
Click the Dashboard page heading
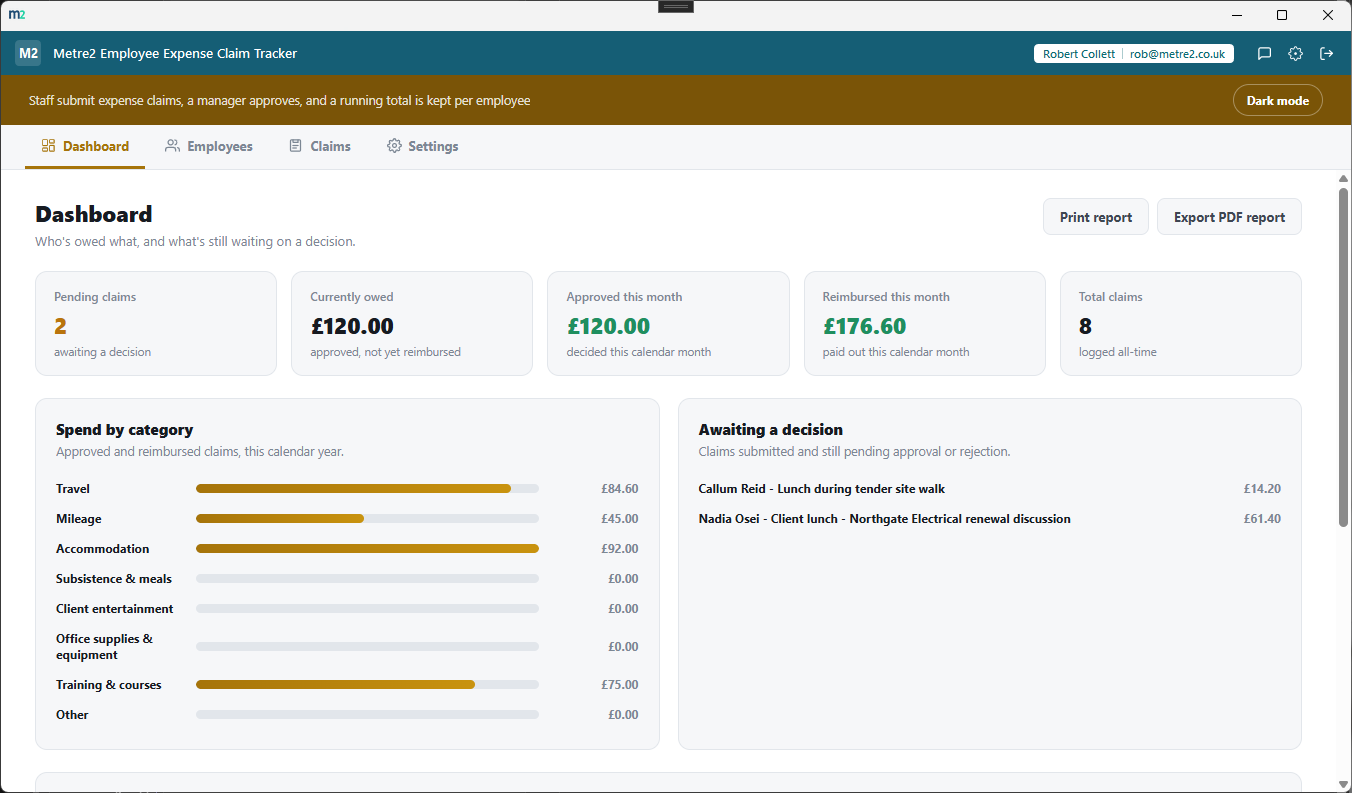94,214
